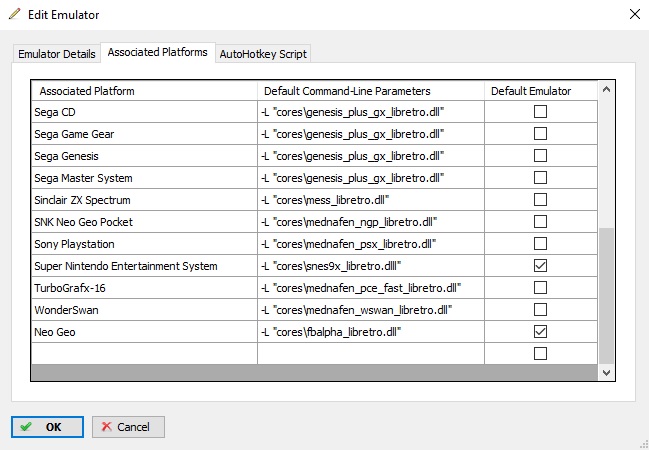Enable Default Emulator for WonderSwan
This screenshot has width=649, height=450.
click(x=540, y=309)
